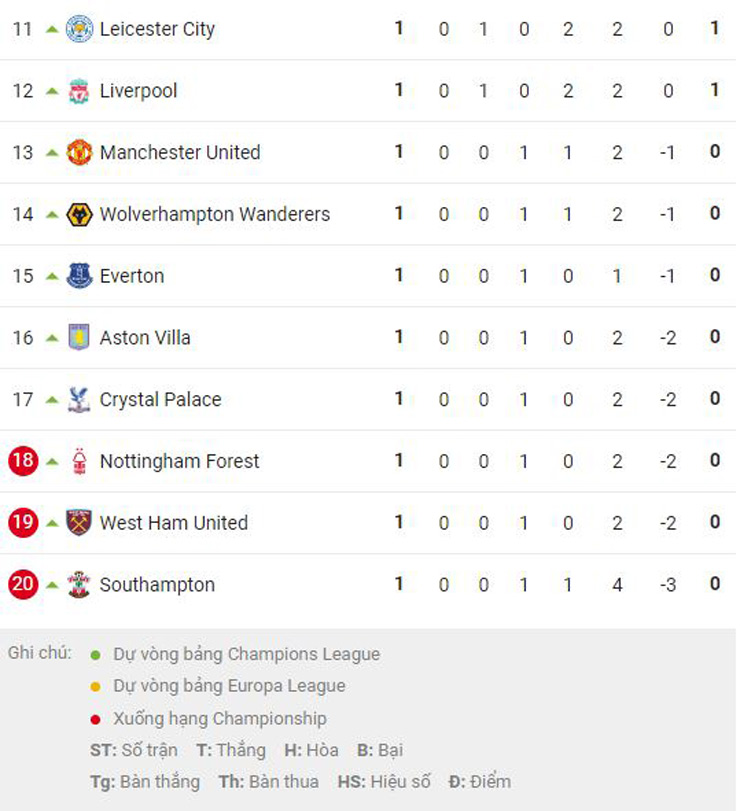Click the green Champions League legend dot

point(95,655)
